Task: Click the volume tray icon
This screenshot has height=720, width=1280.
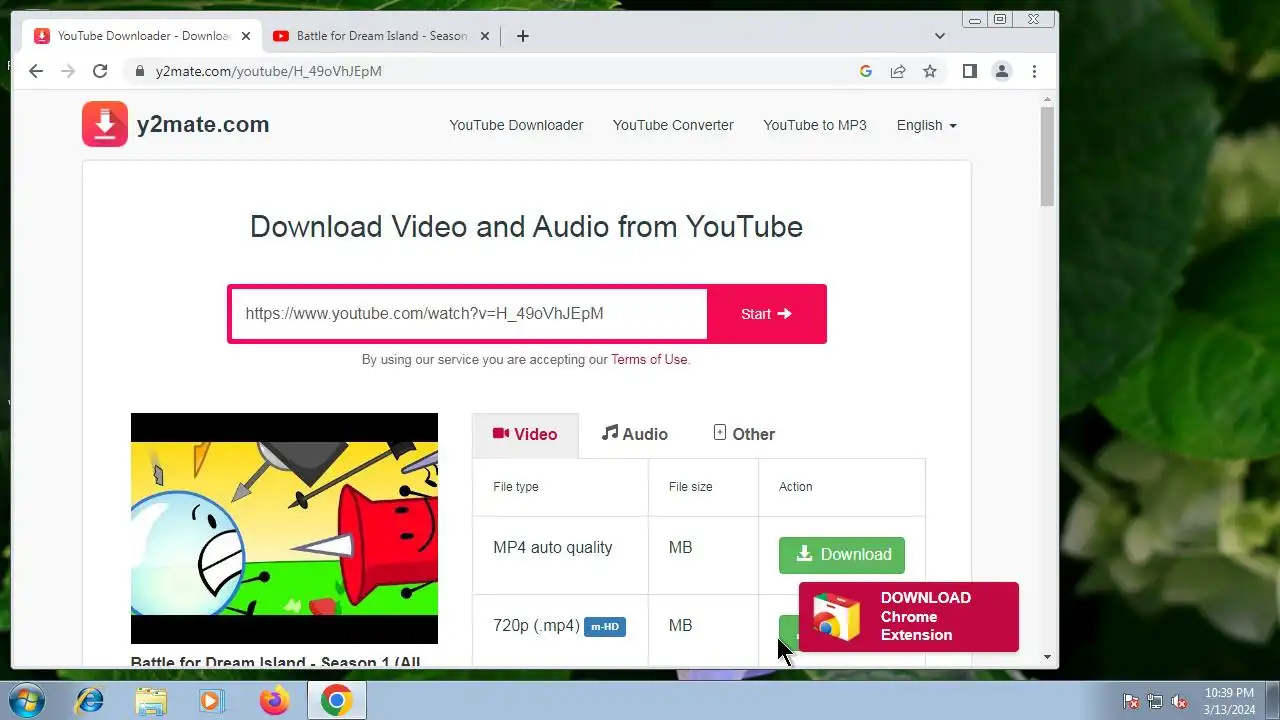Action: click(x=1179, y=701)
